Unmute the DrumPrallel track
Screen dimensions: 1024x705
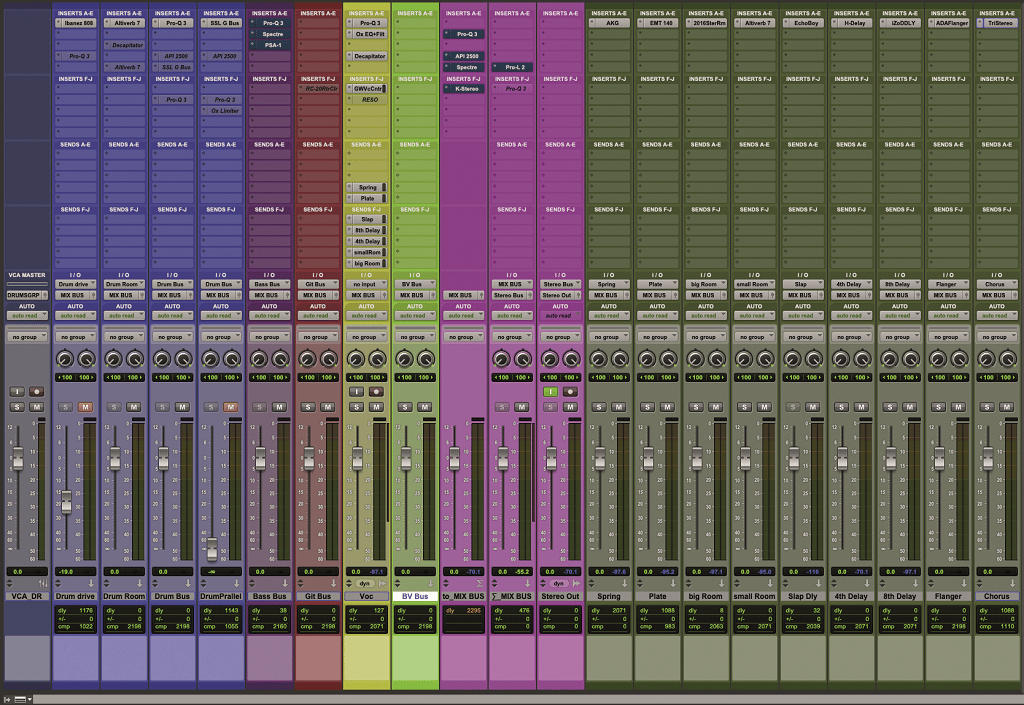[x=231, y=407]
